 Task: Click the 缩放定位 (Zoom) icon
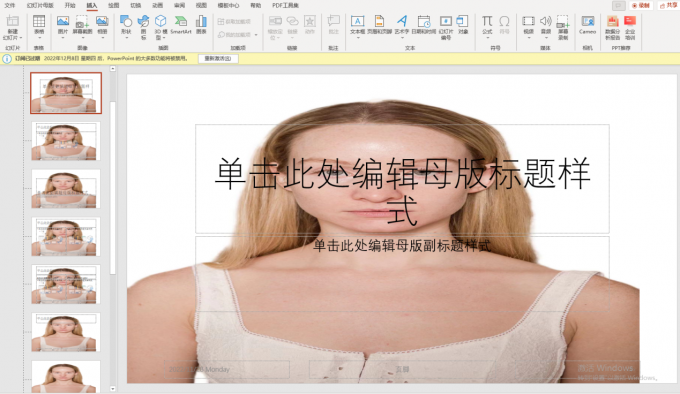(x=275, y=22)
